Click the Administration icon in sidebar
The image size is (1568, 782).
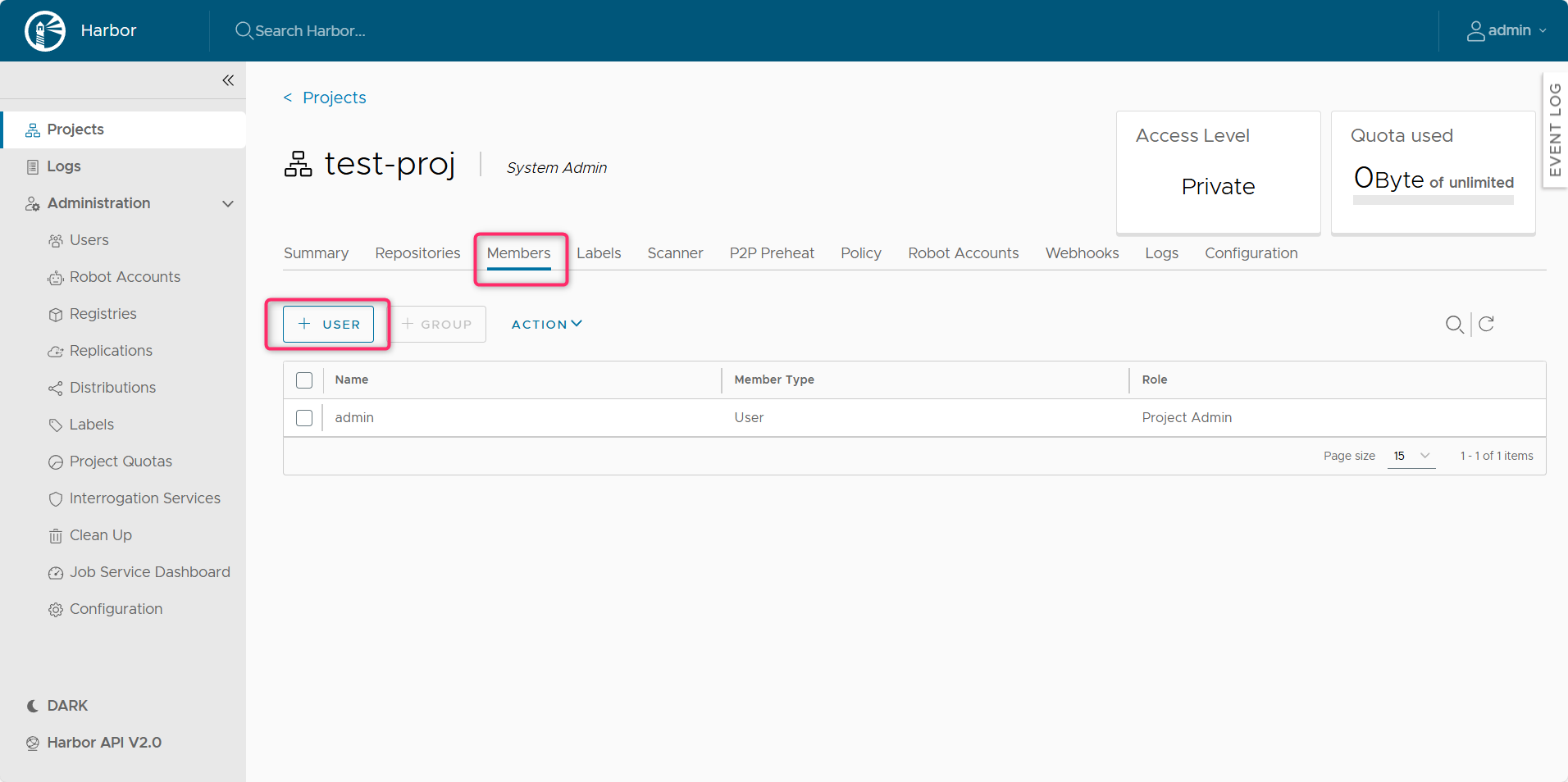point(33,203)
